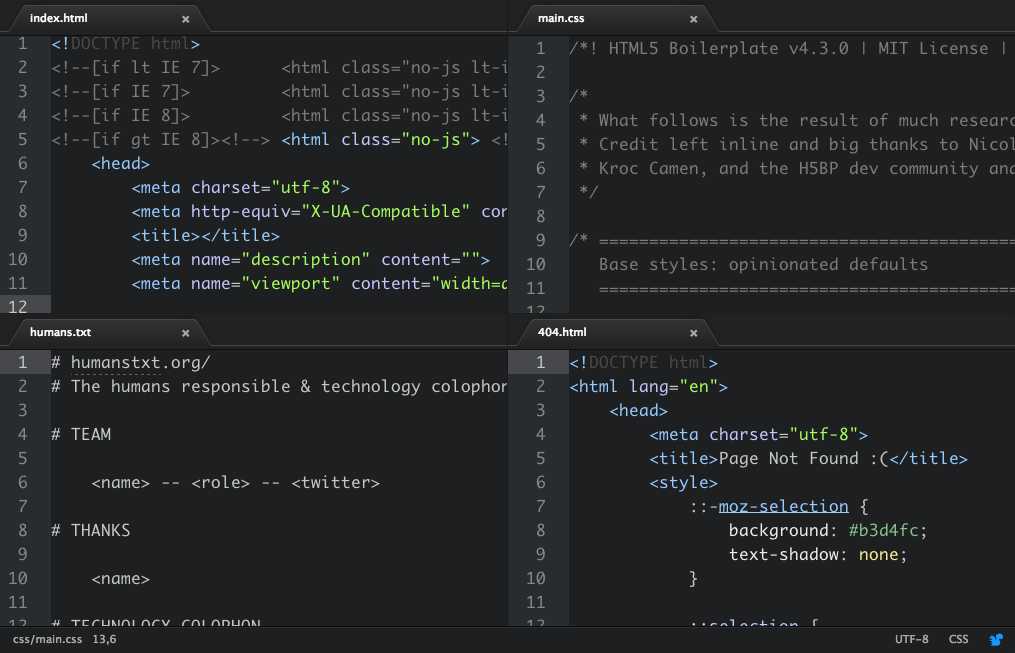The width and height of the screenshot is (1015, 653).
Task: Click the '# TEAM' heading in humans.txt
Action: tap(81, 434)
